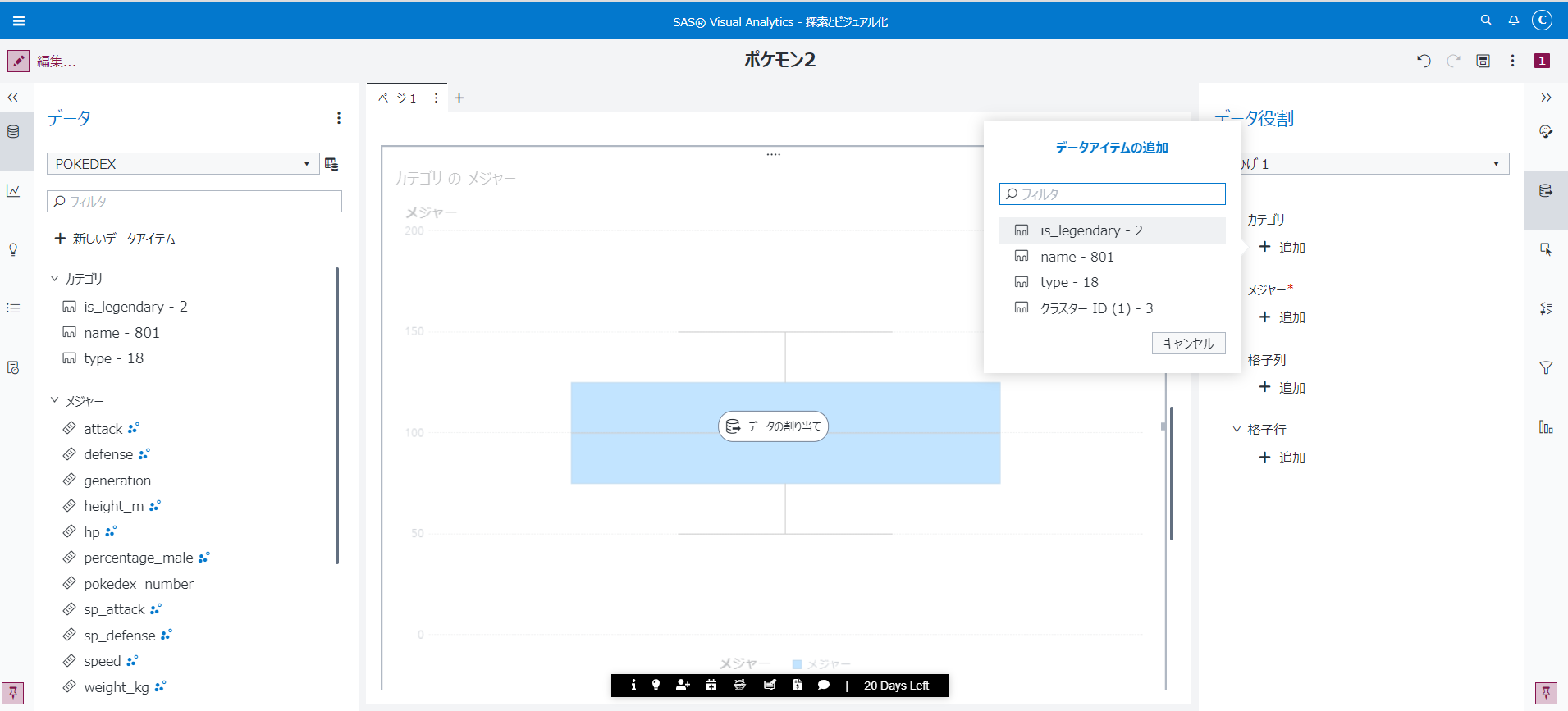Focus popup フィルタ search field
The height and width of the screenshot is (711, 1568).
click(1112, 194)
